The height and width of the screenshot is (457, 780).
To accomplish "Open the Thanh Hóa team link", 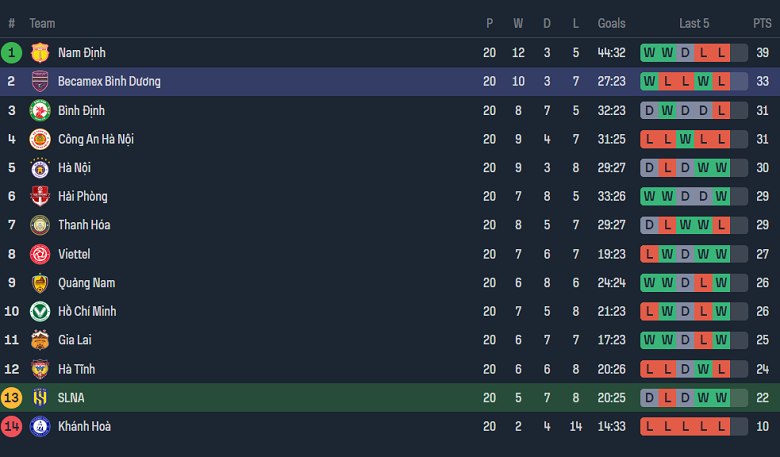I will coord(84,225).
